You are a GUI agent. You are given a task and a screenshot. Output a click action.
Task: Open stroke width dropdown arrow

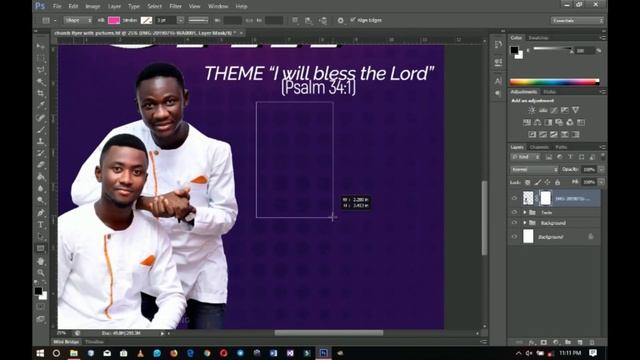[180, 20]
